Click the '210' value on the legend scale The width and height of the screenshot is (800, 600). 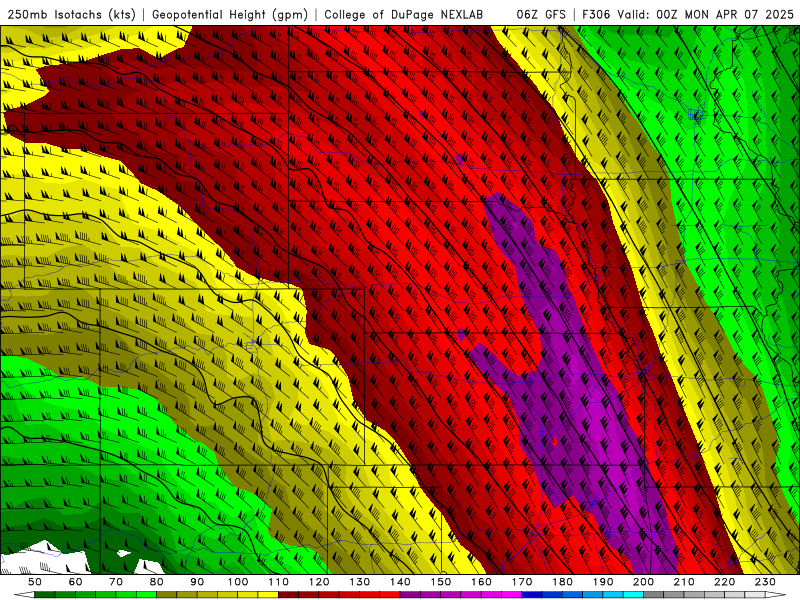684,582
